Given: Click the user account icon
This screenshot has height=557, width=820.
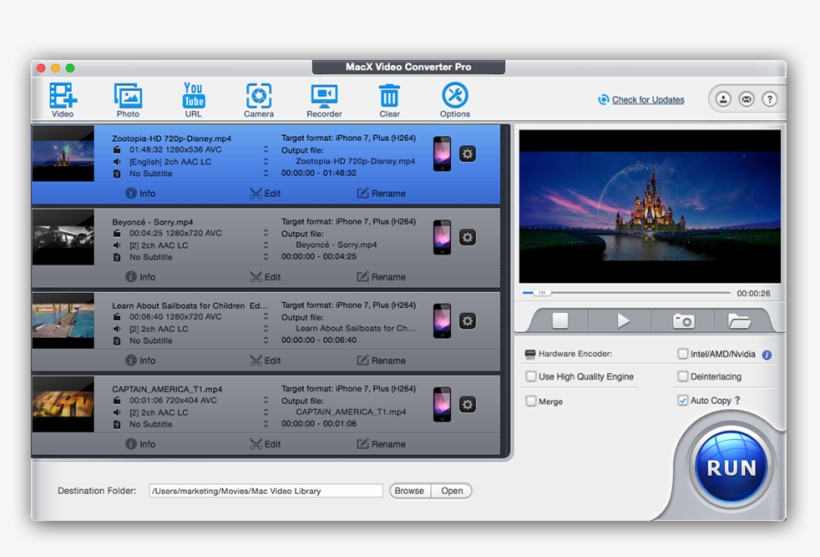Looking at the screenshot, I should pyautogui.click(x=723, y=99).
